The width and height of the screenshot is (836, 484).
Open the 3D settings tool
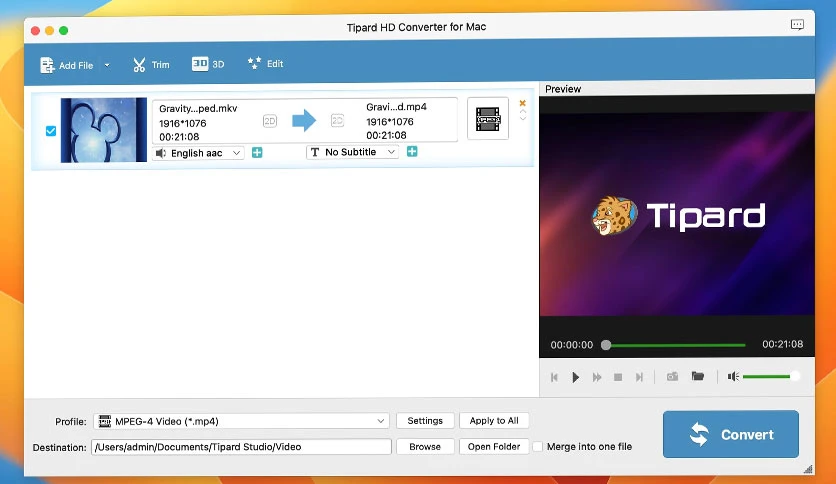pos(208,64)
